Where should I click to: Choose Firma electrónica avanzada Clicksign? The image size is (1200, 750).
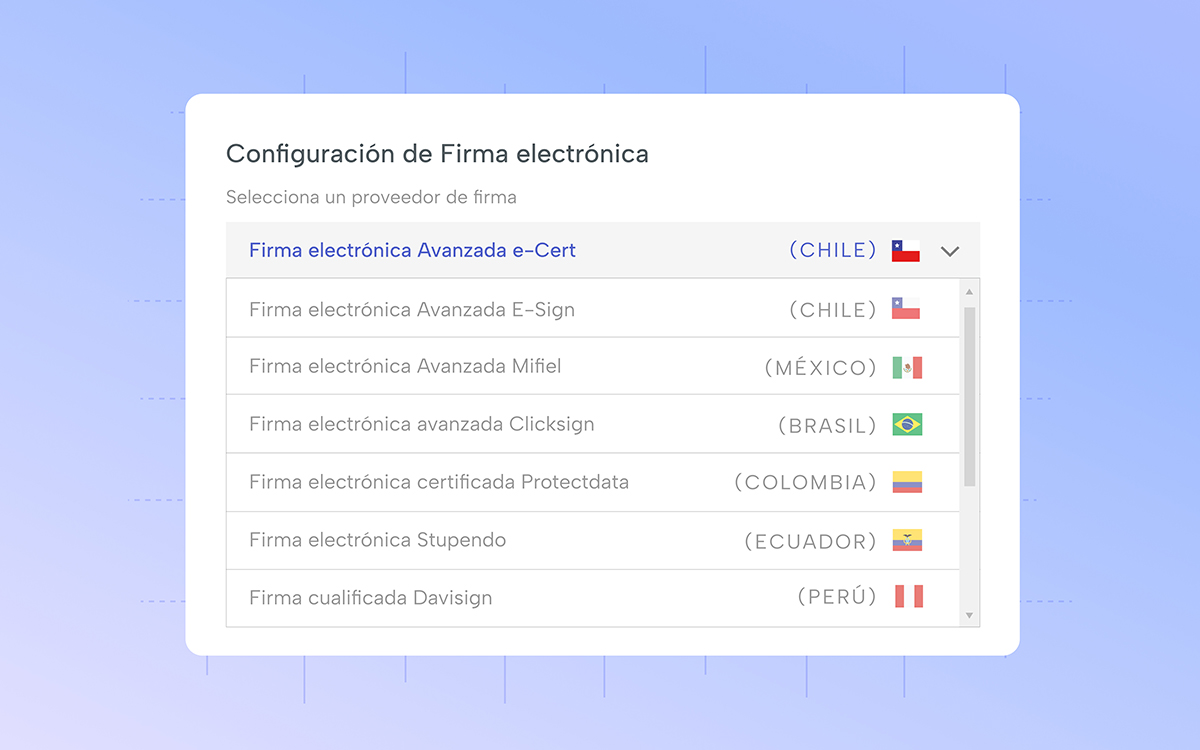click(420, 424)
